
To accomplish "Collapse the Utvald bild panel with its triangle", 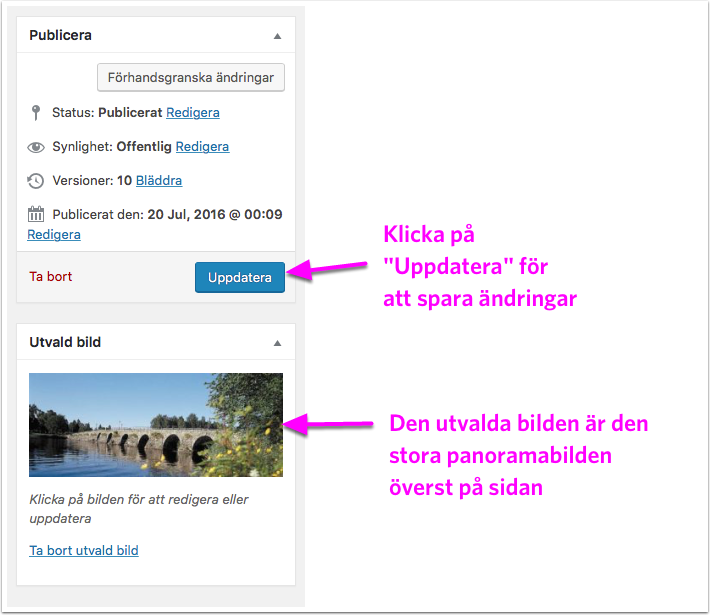I will 277,343.
